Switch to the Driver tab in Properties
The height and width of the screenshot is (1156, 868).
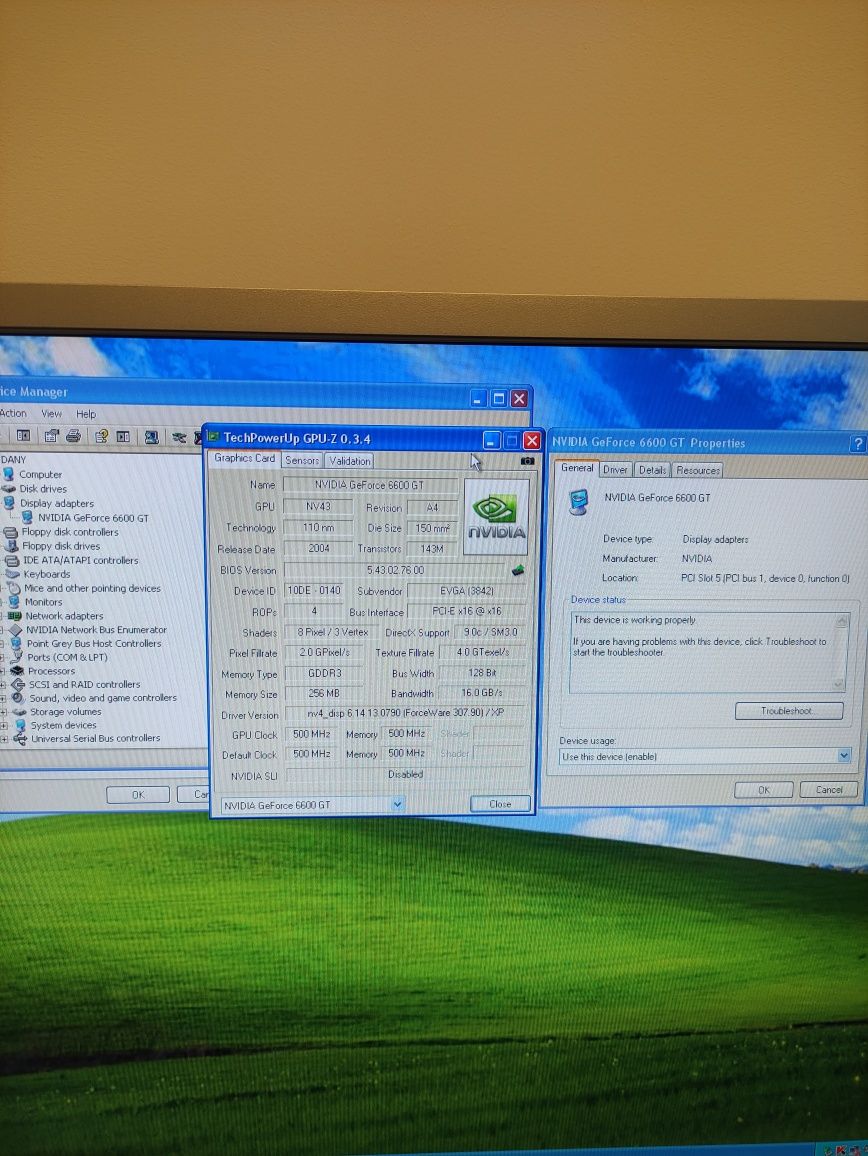(615, 470)
